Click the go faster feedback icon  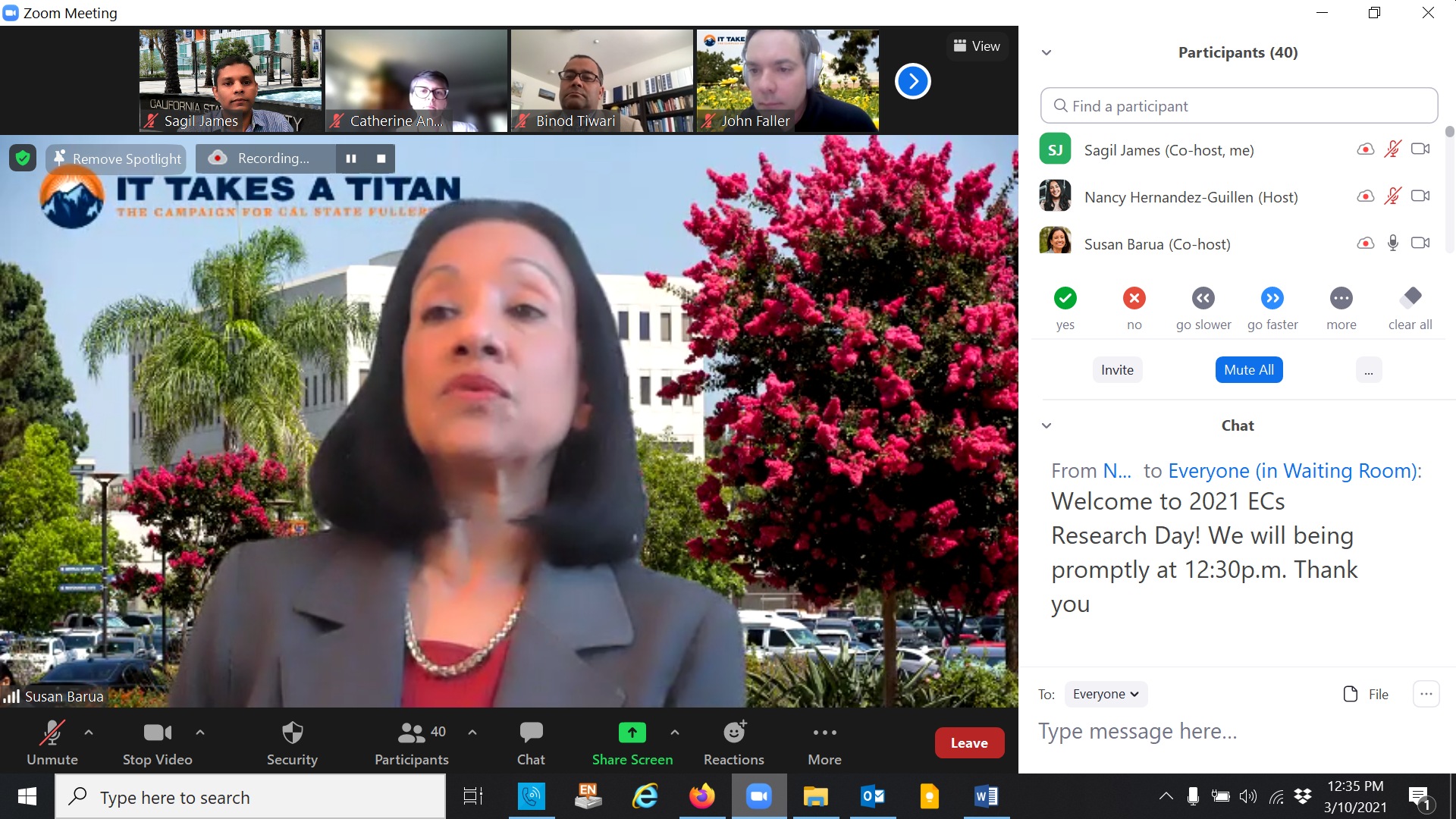pos(1272,298)
